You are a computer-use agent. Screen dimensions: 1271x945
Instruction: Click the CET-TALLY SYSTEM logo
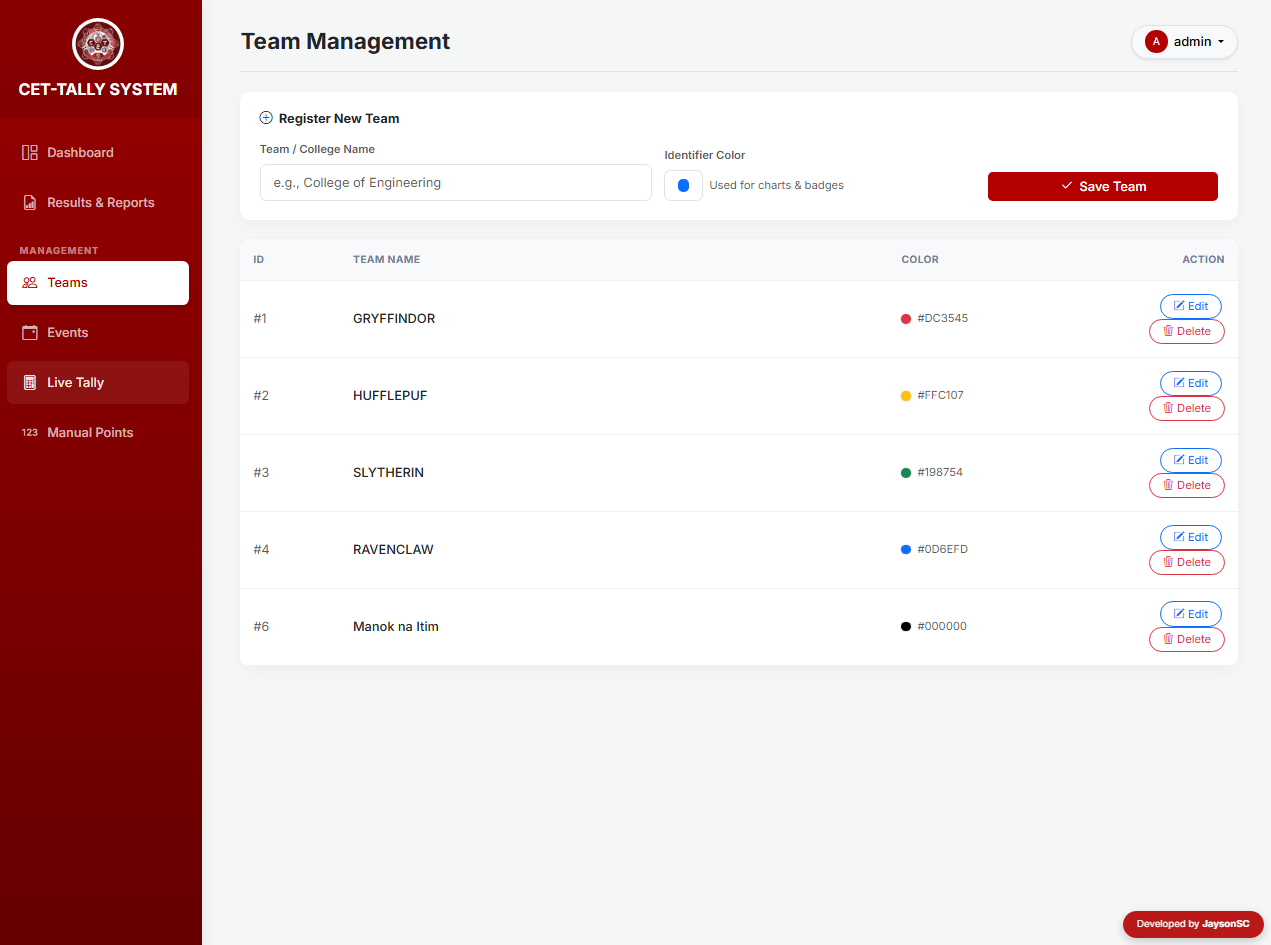pyautogui.click(x=97, y=45)
